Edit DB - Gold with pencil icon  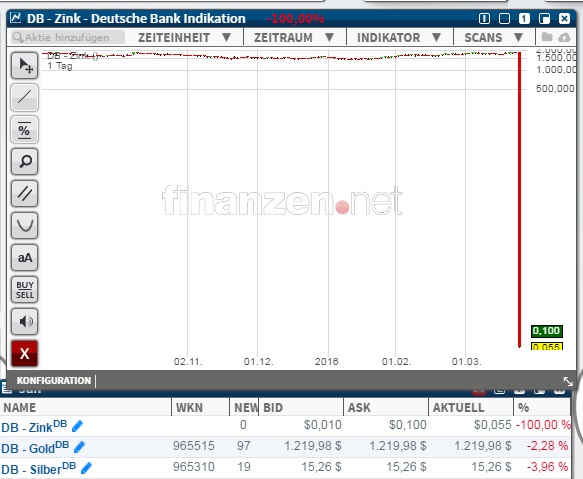click(x=80, y=447)
